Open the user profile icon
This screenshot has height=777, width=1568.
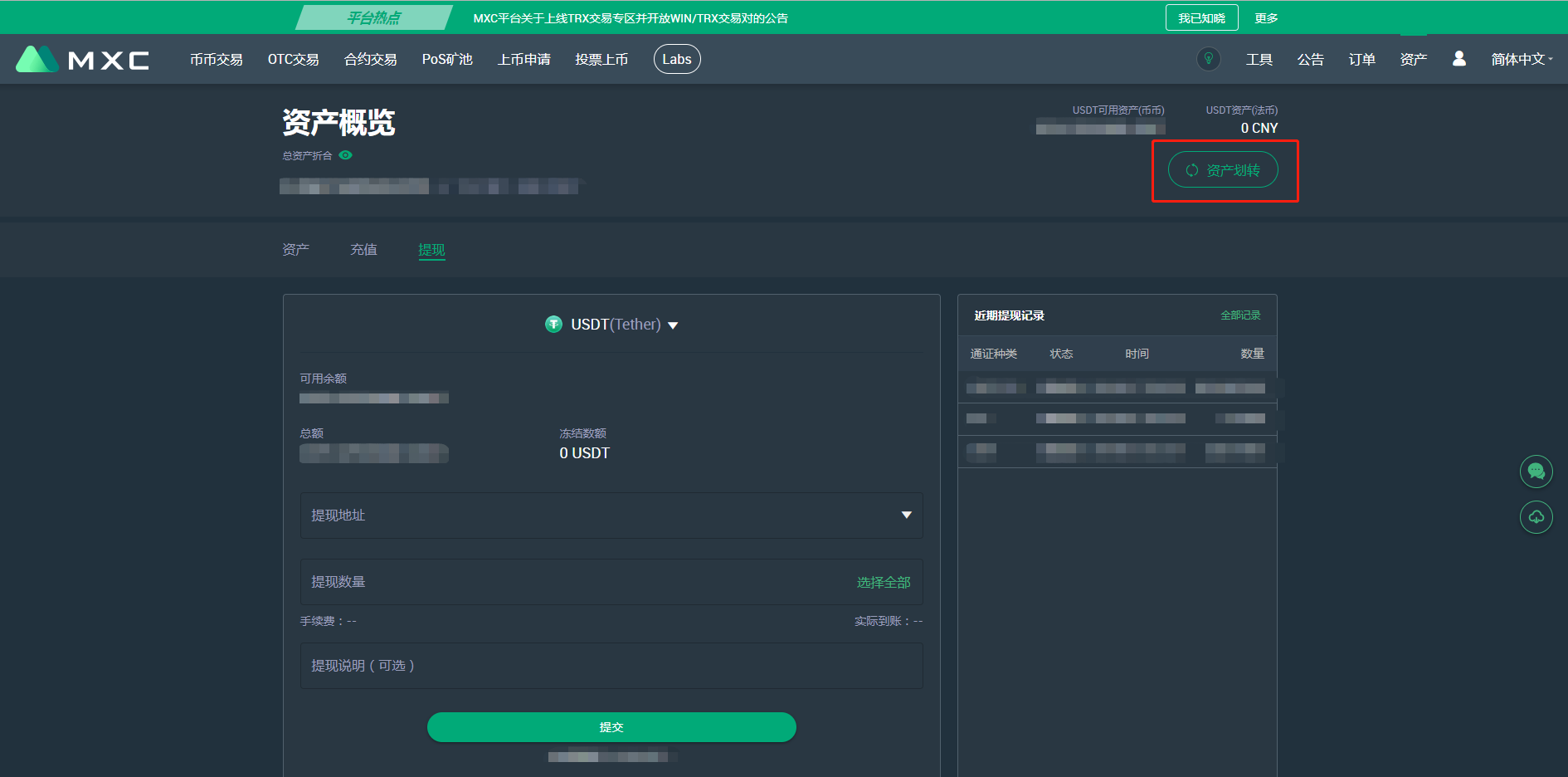(1458, 59)
